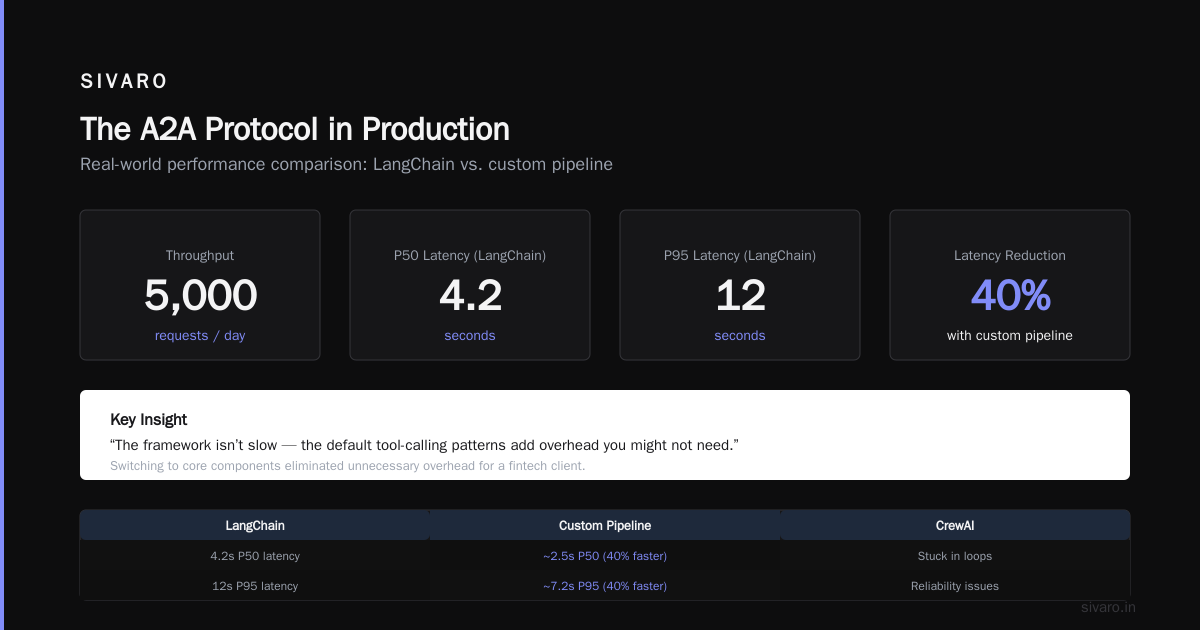Select the title 'The A2A Protocol in Production'
This screenshot has width=1200, height=630.
pos(295,129)
